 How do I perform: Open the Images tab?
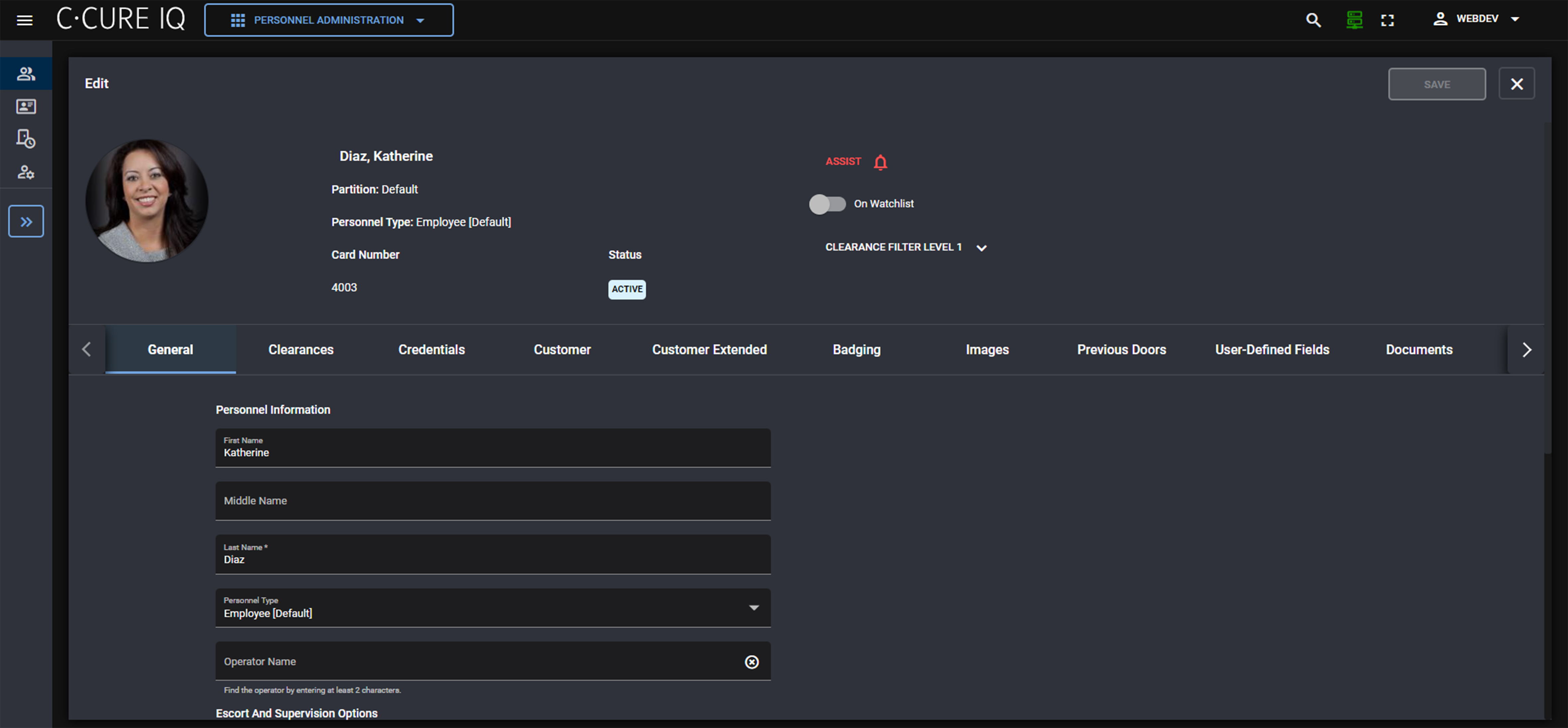click(x=987, y=349)
